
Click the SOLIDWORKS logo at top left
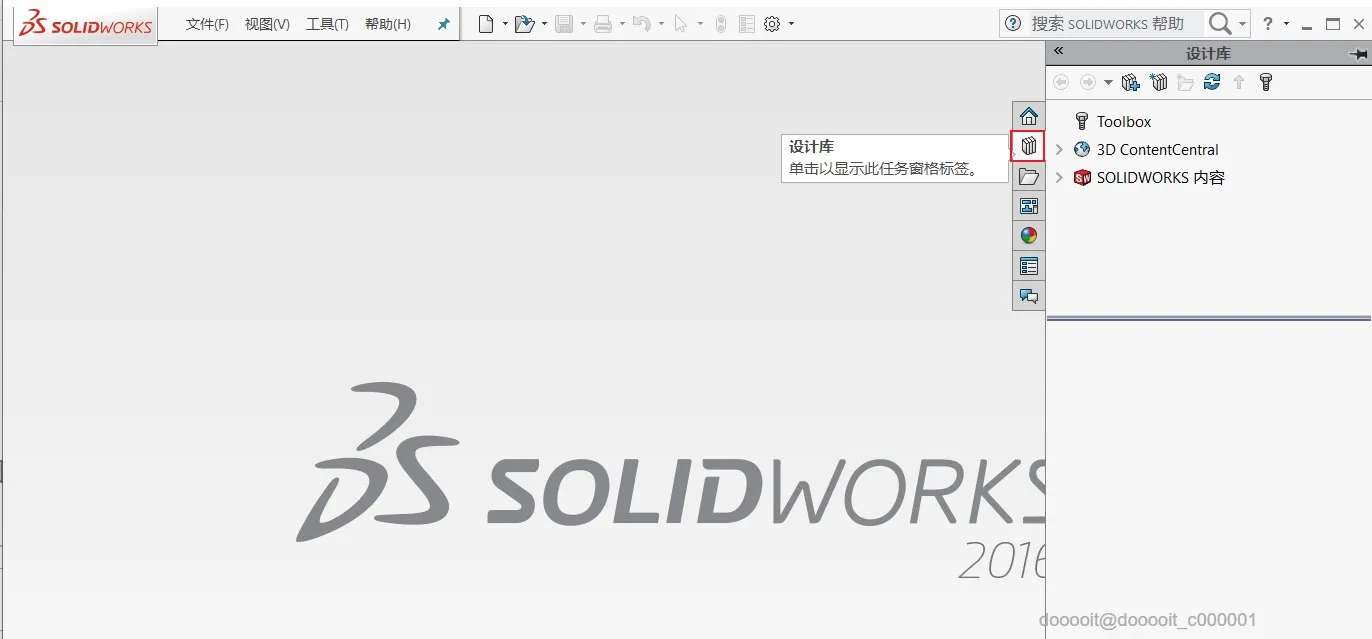[86, 25]
